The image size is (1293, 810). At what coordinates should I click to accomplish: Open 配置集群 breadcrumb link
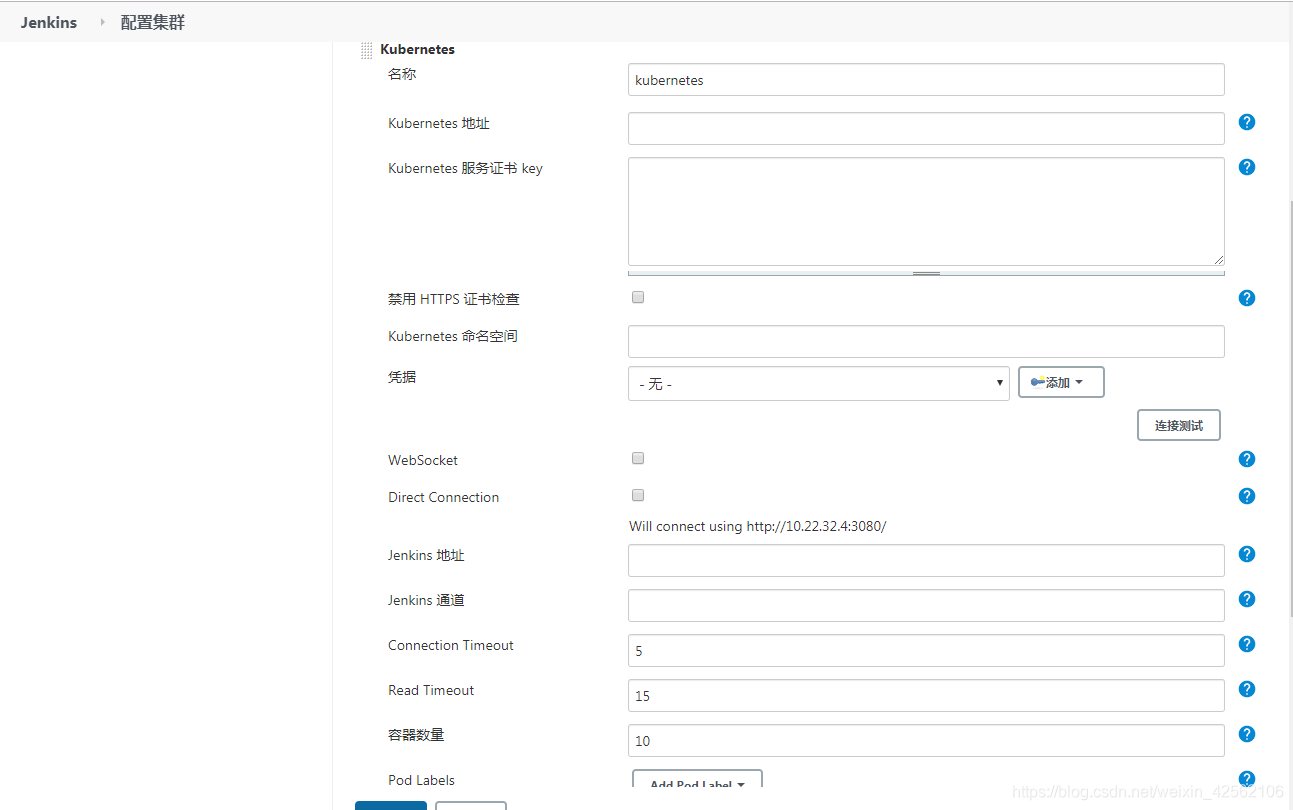point(152,22)
